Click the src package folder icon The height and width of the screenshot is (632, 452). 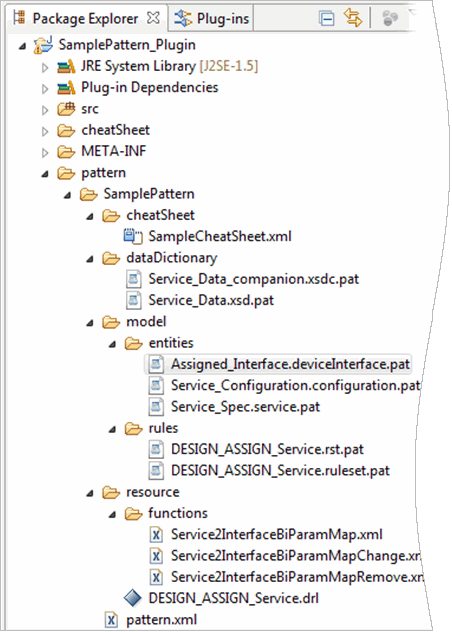tap(66, 109)
